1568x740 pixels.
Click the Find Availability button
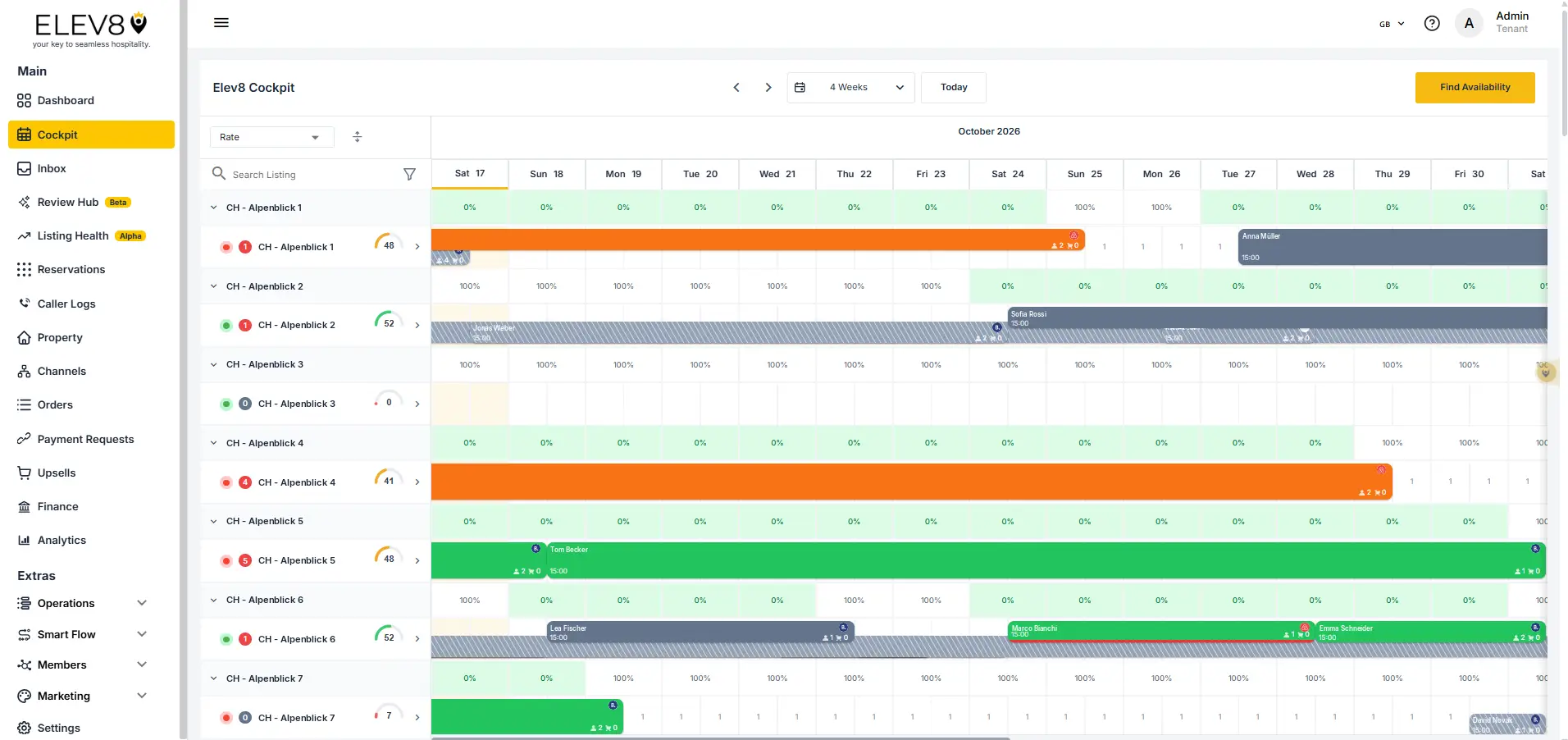point(1475,87)
